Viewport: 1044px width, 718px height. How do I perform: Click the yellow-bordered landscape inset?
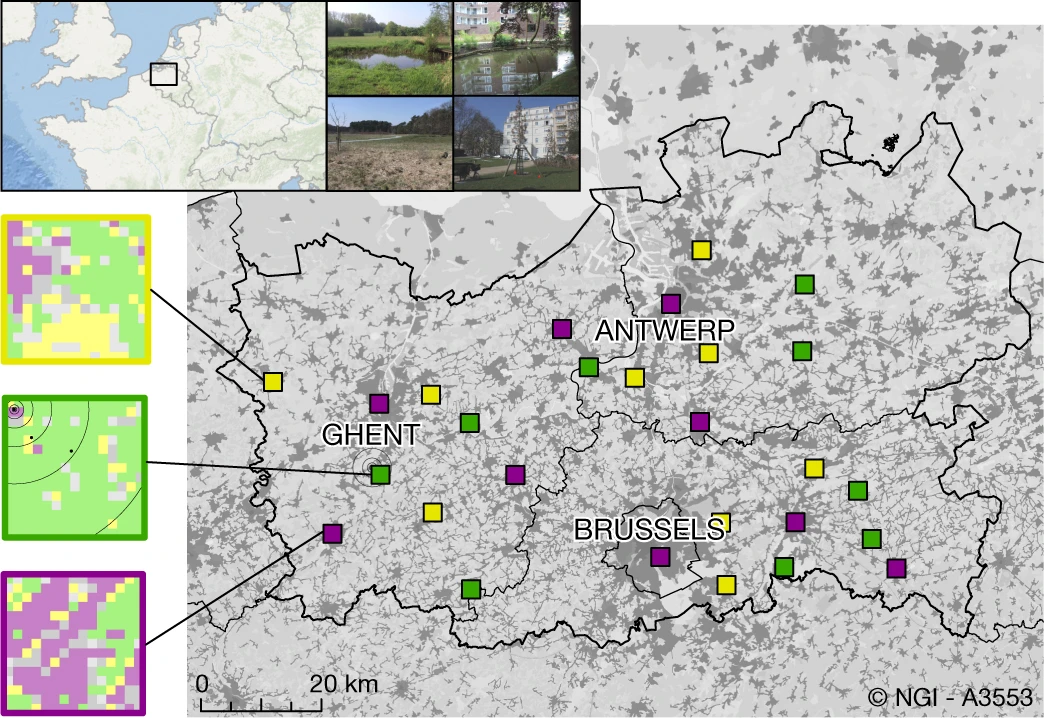77,288
